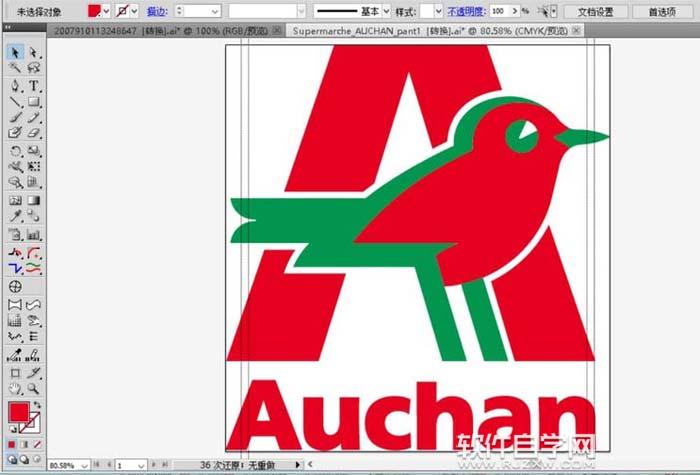
Task: Close the Supermarche_AUCHAN_pant1 document tab
Action: tap(576, 30)
